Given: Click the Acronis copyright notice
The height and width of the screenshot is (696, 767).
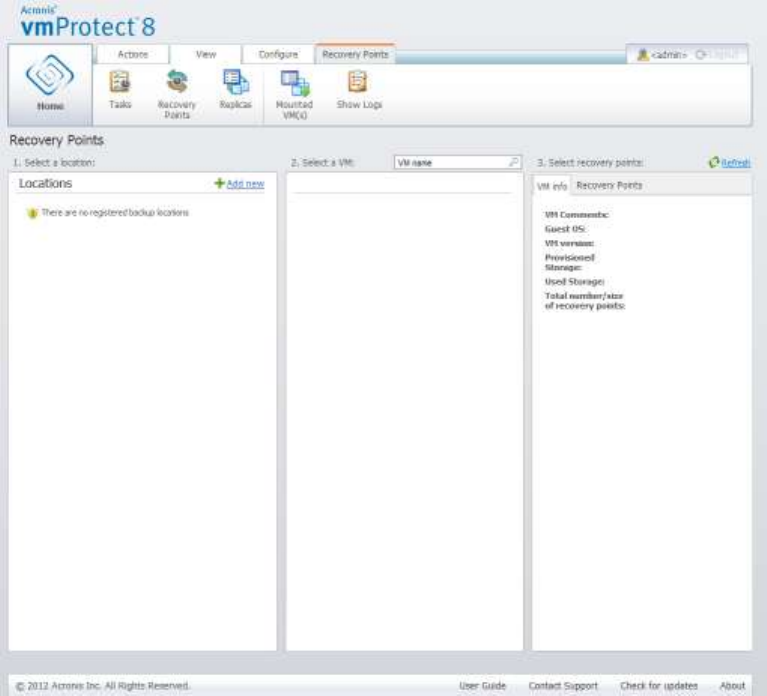Looking at the screenshot, I should point(103,686).
